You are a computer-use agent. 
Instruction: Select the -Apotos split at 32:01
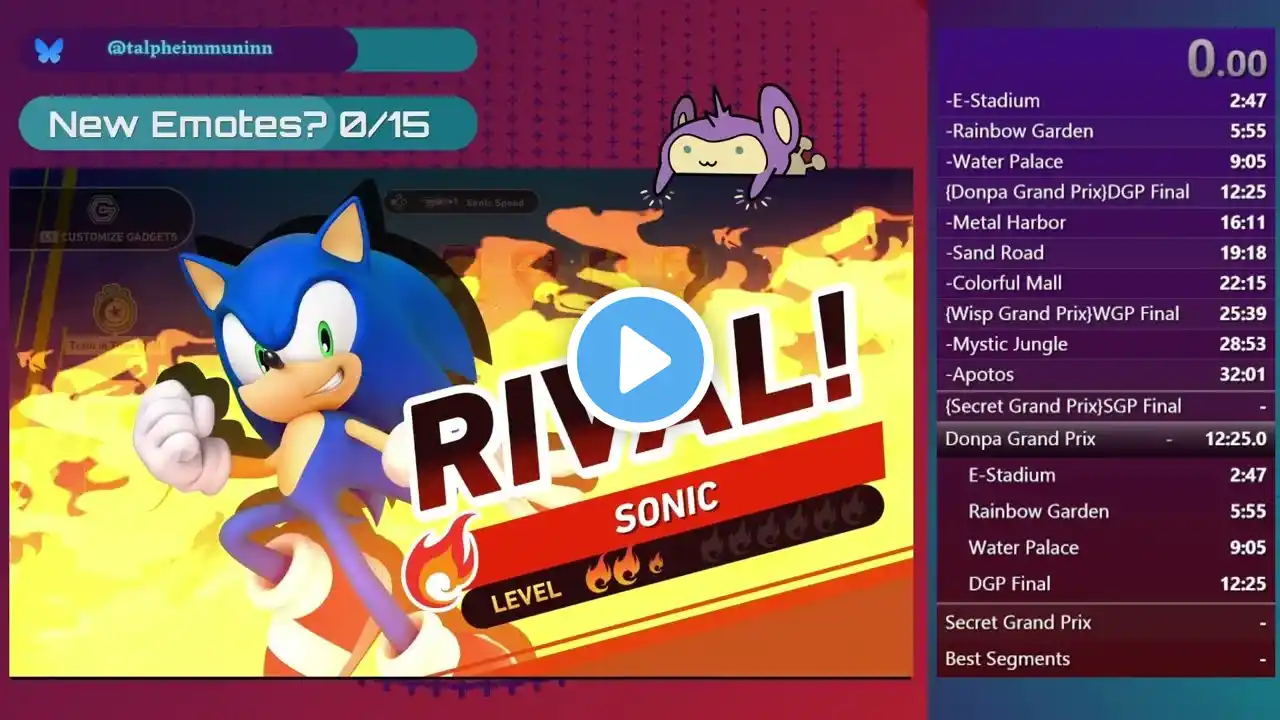coord(1106,375)
